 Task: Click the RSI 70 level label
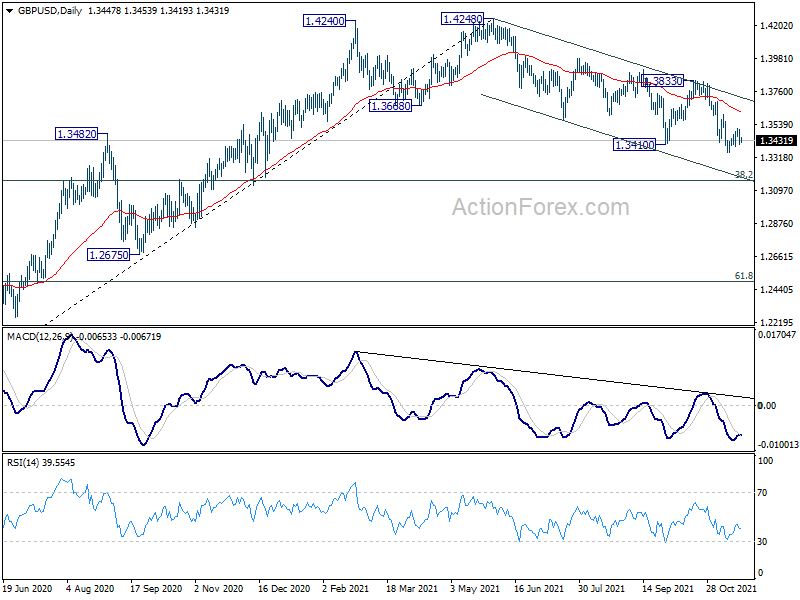(762, 493)
